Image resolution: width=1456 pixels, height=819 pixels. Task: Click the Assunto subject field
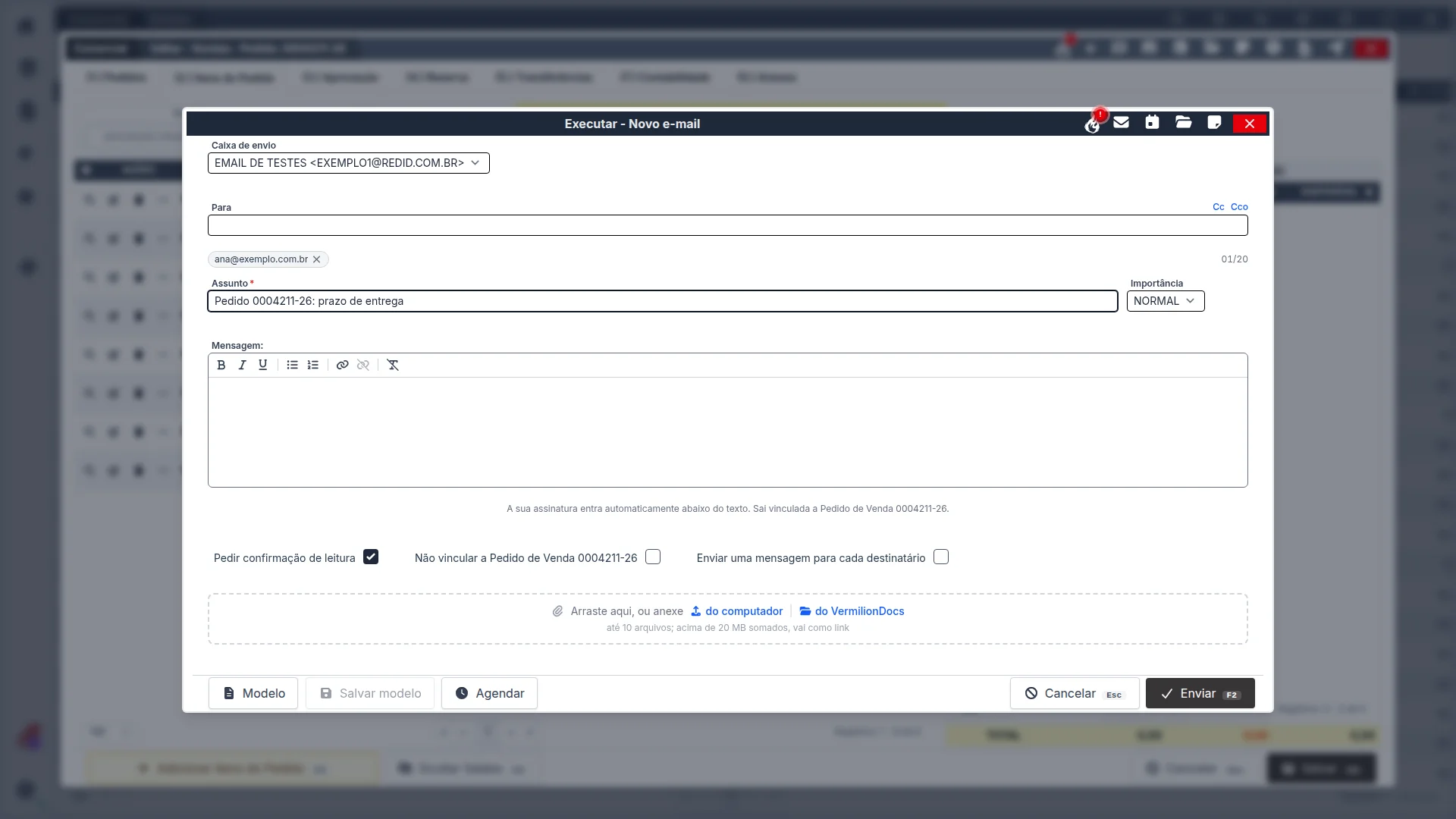663,301
